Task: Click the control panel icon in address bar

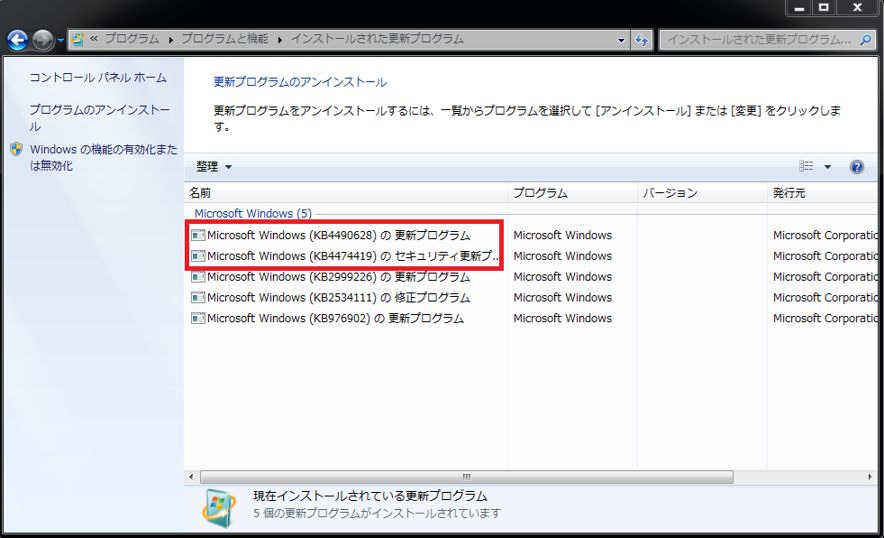Action: coord(78,39)
